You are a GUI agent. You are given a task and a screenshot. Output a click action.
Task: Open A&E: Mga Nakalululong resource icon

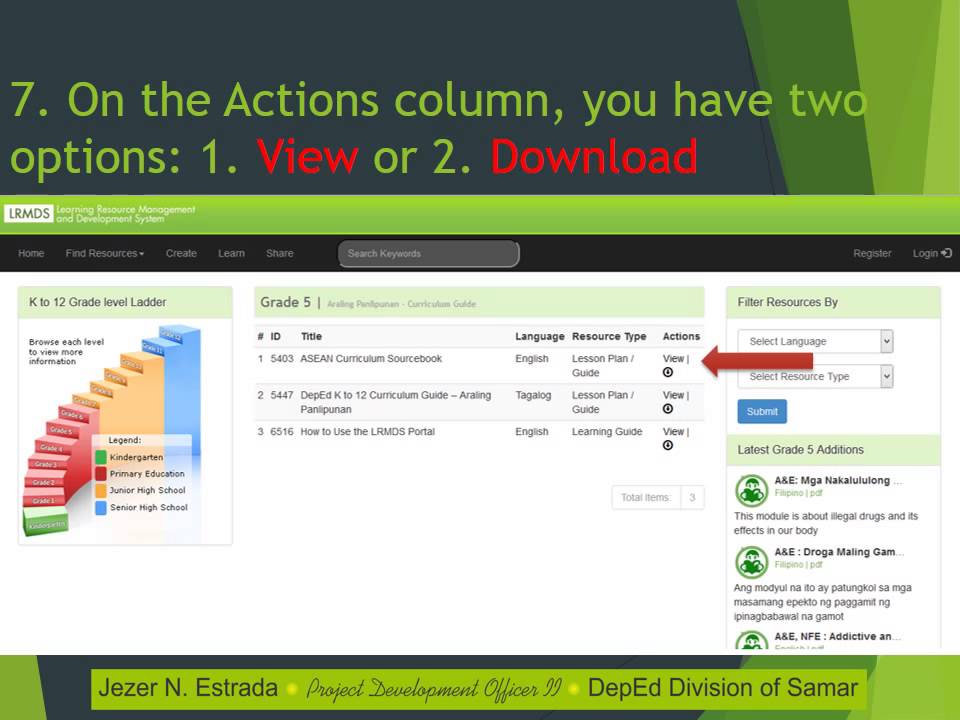(x=751, y=490)
